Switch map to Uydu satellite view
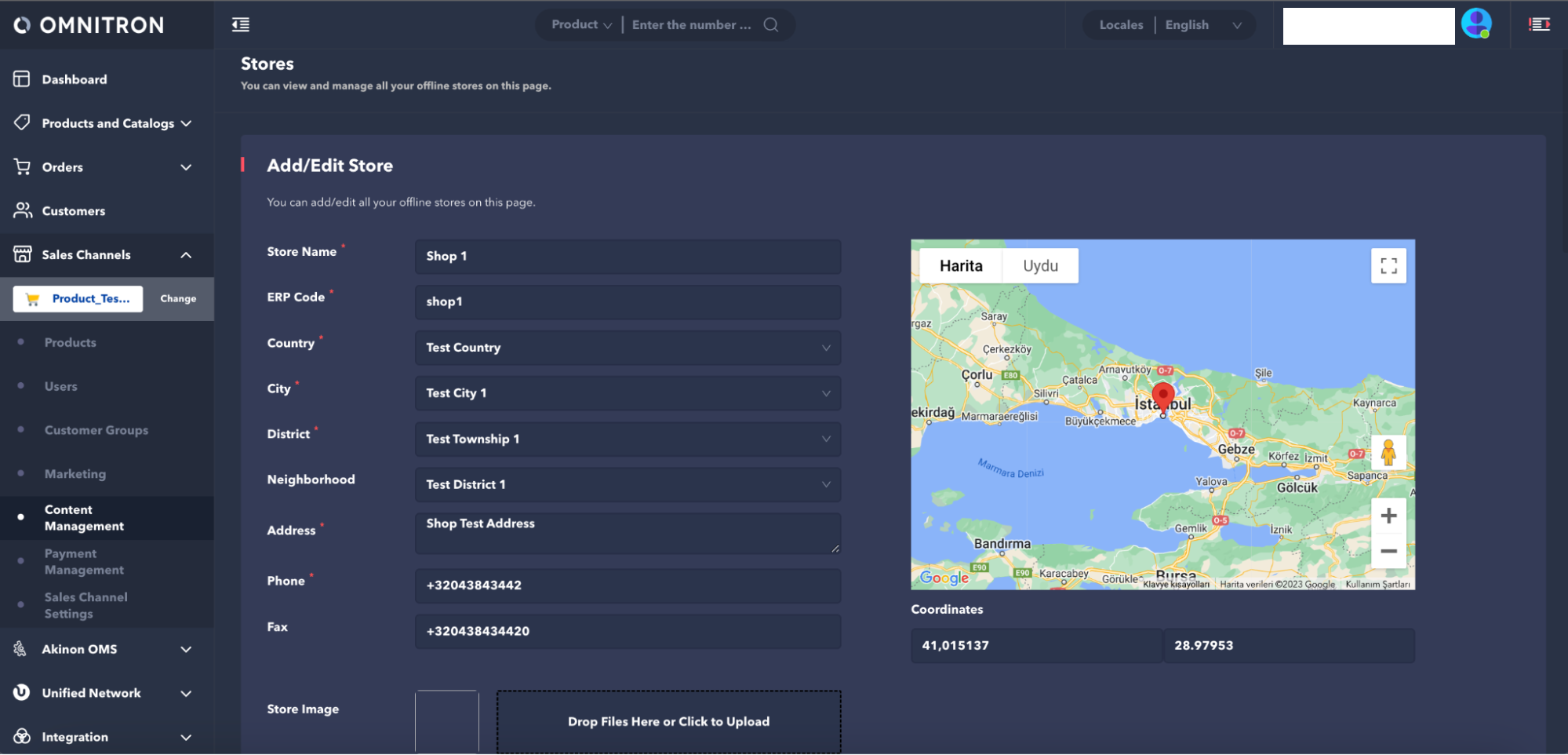This screenshot has height=755, width=1568. click(x=1040, y=266)
